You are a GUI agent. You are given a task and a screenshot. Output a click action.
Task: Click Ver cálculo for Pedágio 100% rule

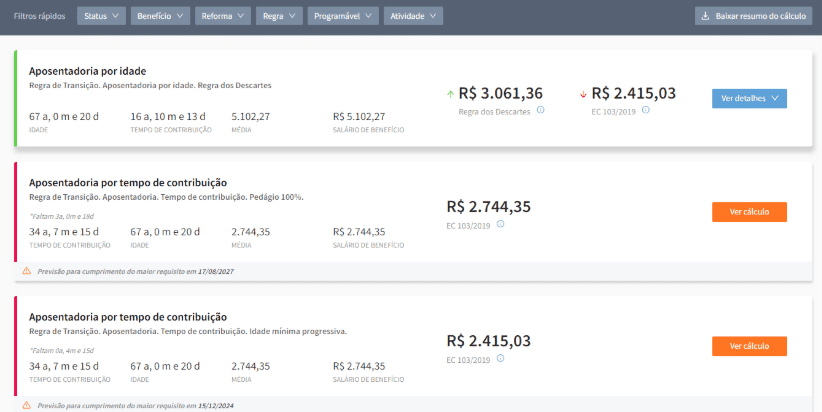pyautogui.click(x=749, y=212)
